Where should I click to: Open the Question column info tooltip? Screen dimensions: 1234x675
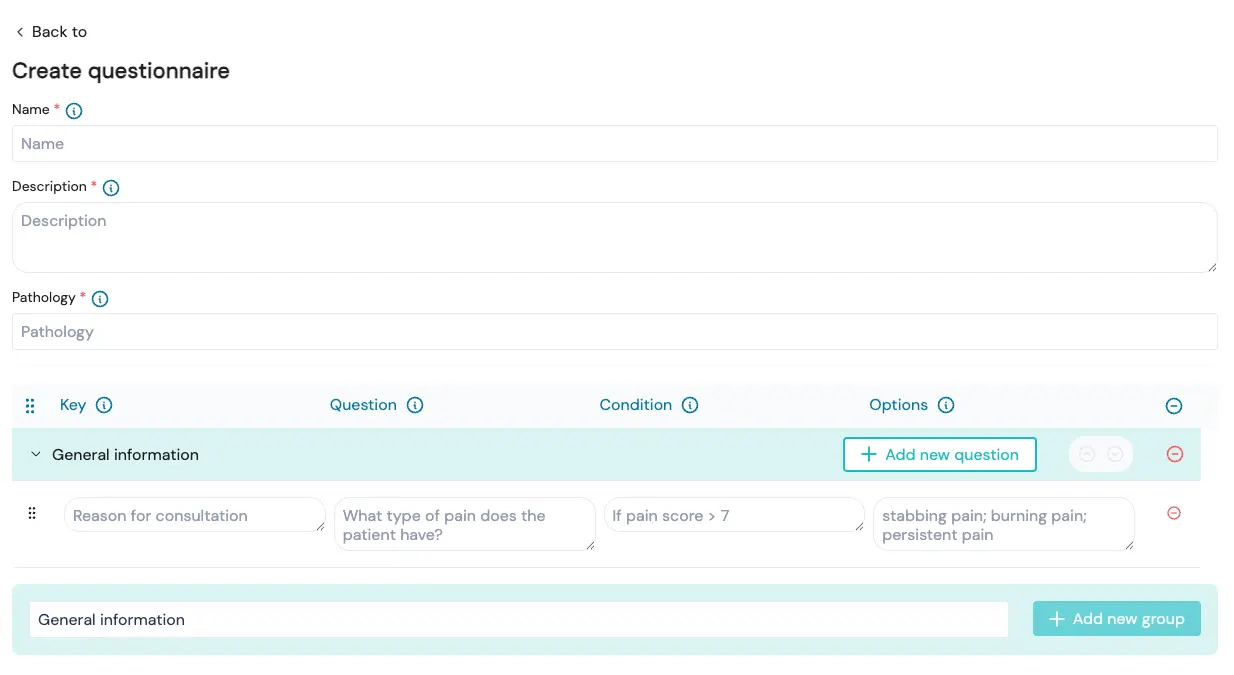point(414,405)
